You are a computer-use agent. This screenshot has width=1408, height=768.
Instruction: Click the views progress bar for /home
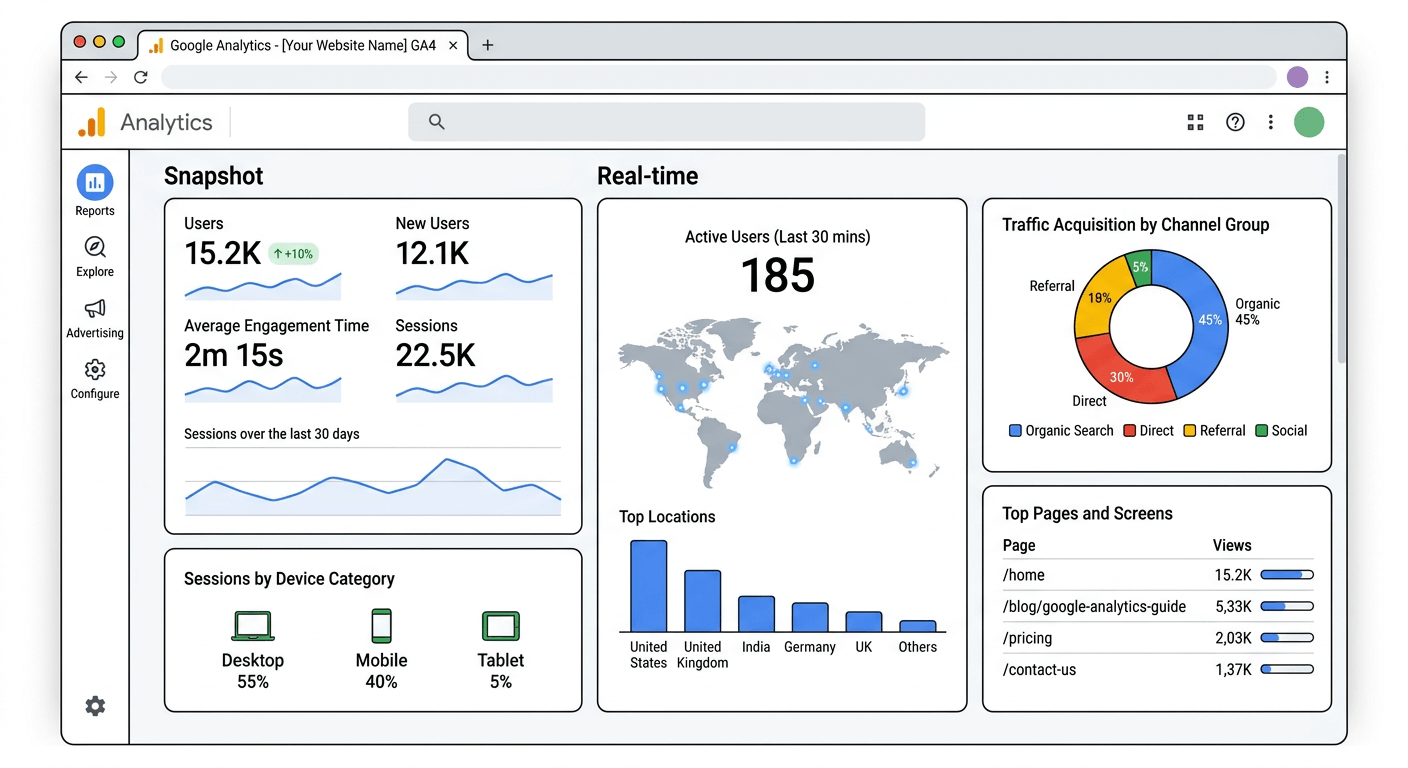click(x=1287, y=574)
